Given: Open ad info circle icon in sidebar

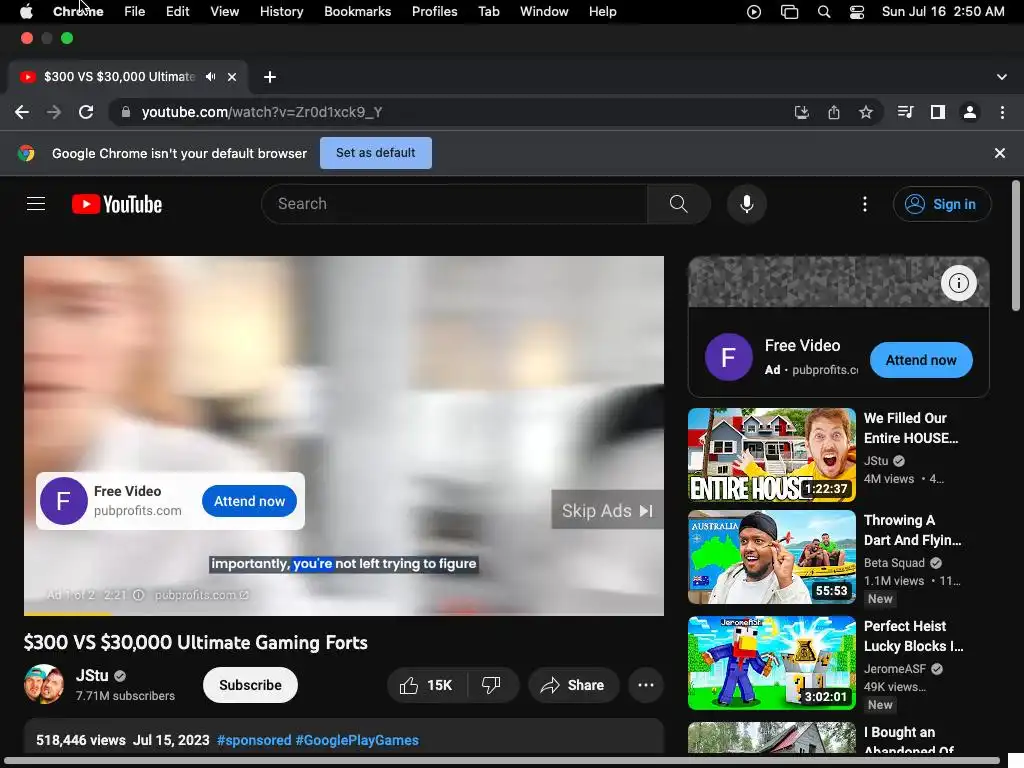Looking at the screenshot, I should [959, 283].
